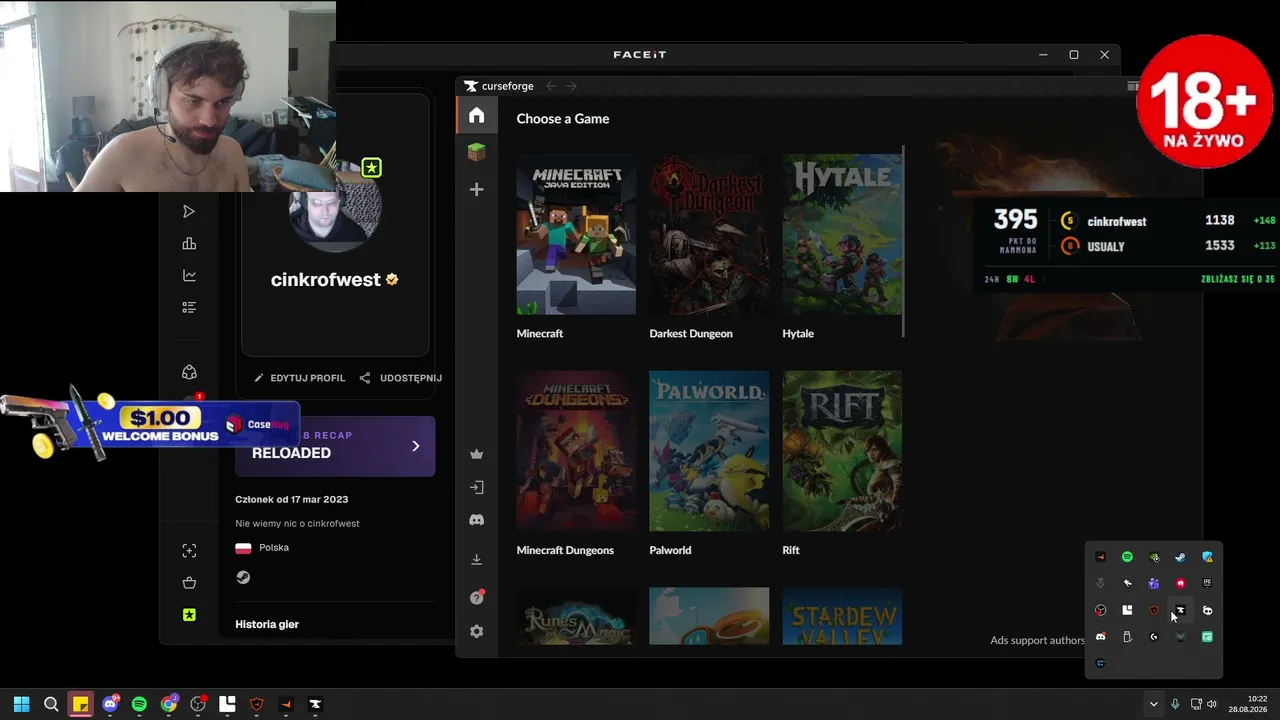Click the microphone icon in the taskbar tray
This screenshot has width=1280, height=720.
(x=1175, y=704)
